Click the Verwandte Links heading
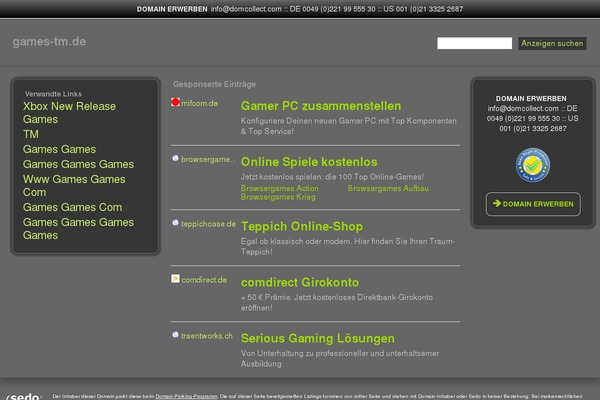Viewport: 600px width, 400px height. click(53, 94)
